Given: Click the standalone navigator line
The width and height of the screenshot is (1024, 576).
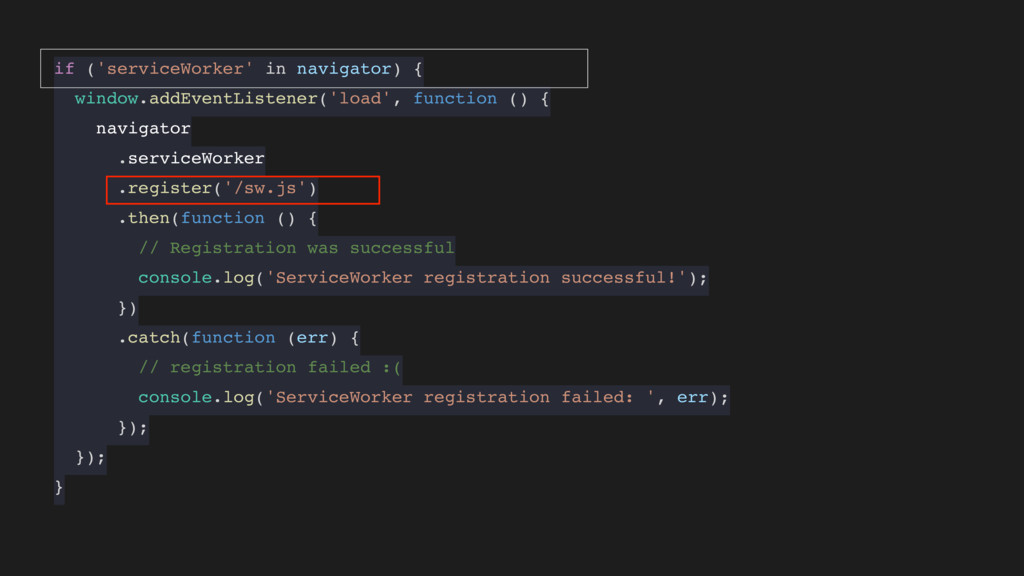Looking at the screenshot, I should tap(143, 128).
